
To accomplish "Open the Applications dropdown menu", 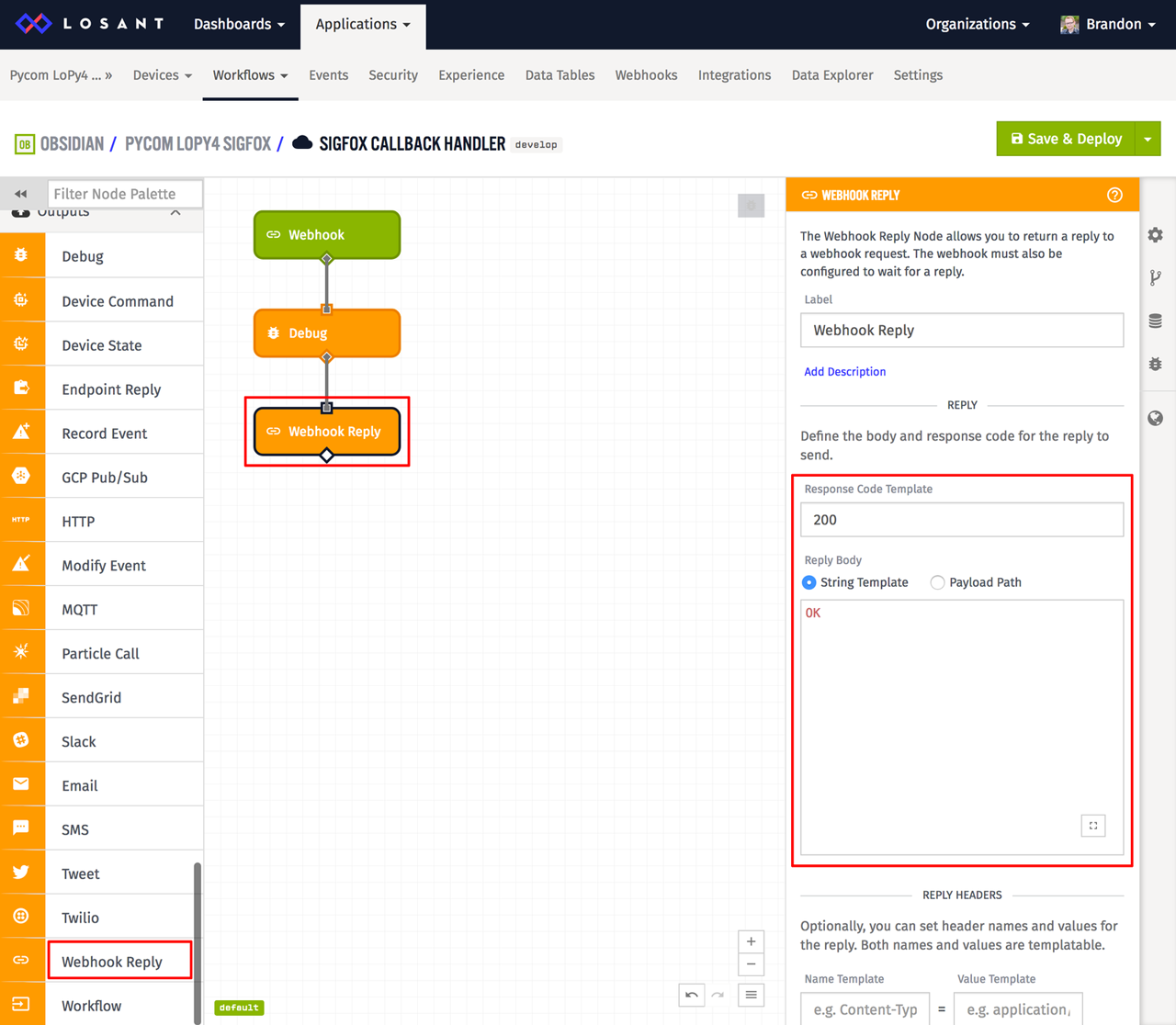I will tap(363, 24).
